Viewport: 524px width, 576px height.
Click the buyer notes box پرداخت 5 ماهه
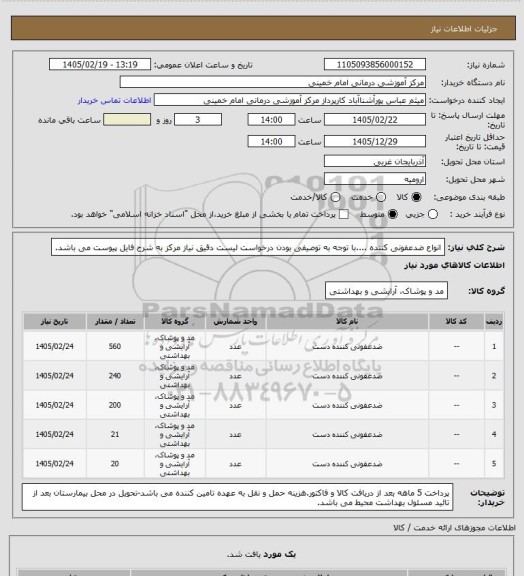pyautogui.click(x=237, y=497)
